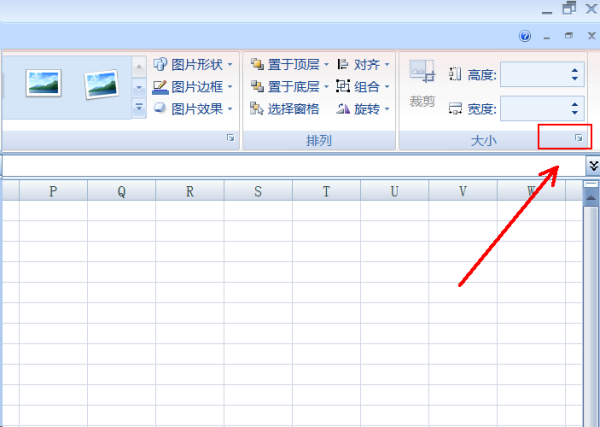Image resolution: width=600 pixels, height=427 pixels.
Task: Select column P header
Action: [53, 191]
